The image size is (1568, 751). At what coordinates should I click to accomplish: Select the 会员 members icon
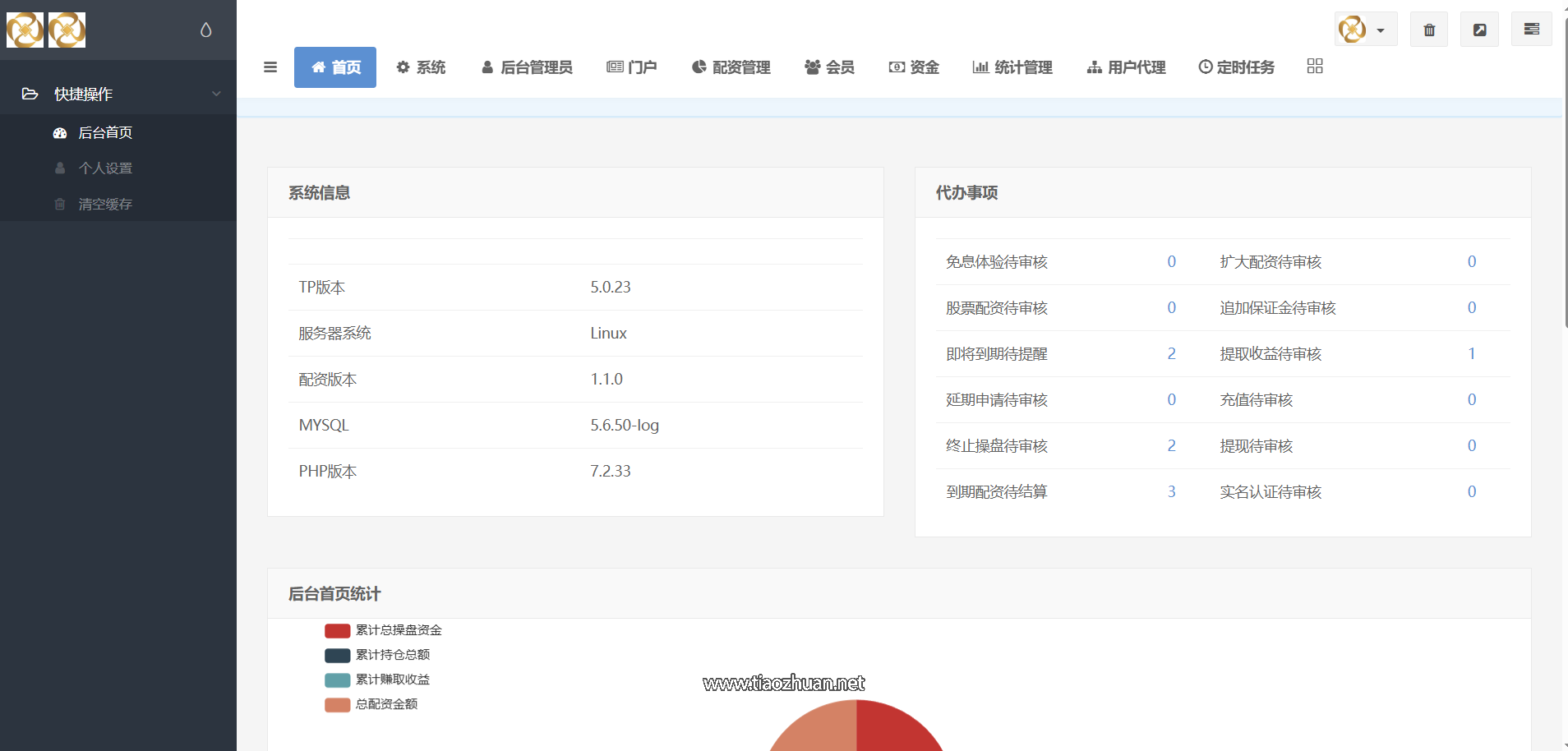click(813, 67)
